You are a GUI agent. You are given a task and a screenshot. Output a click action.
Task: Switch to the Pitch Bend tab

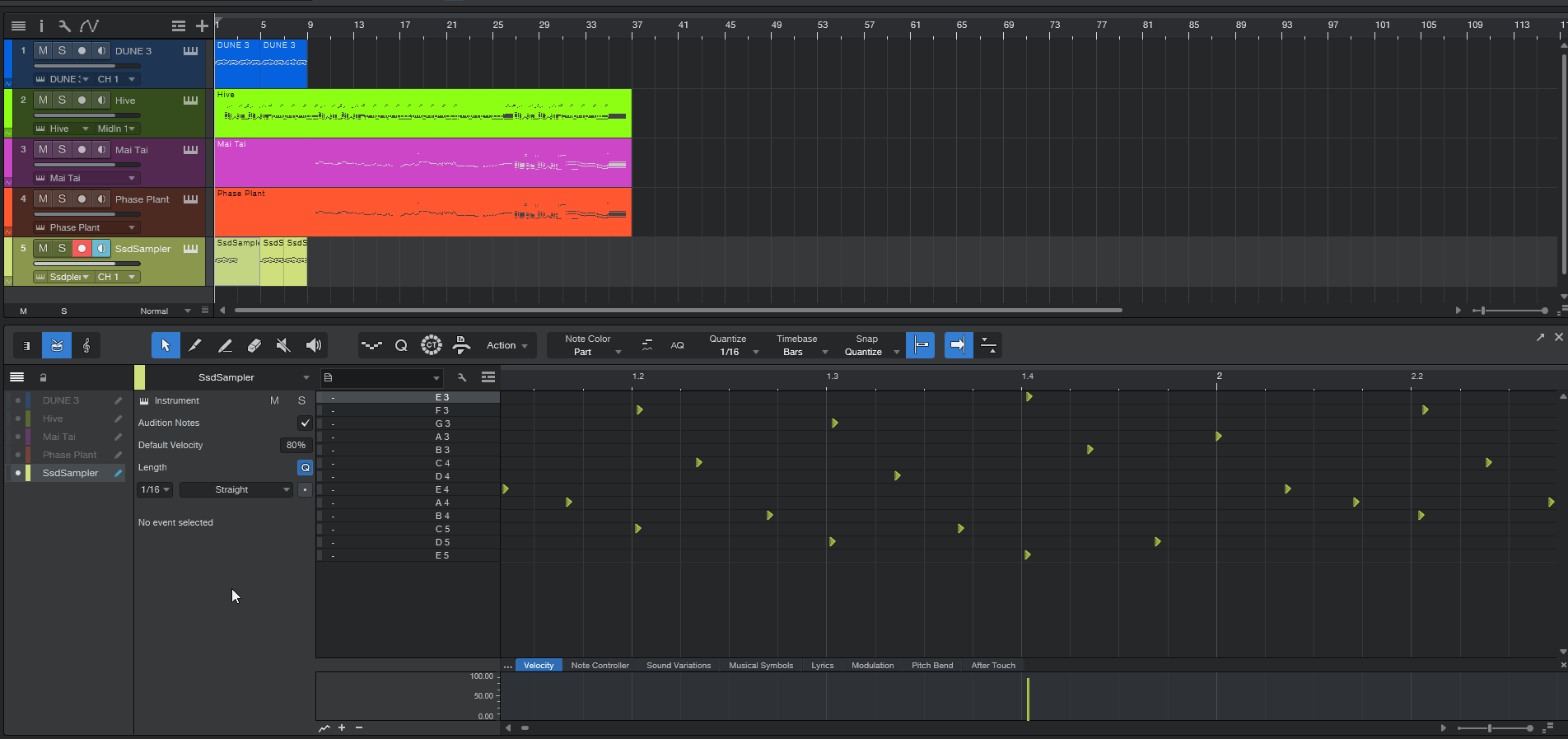(x=932, y=666)
